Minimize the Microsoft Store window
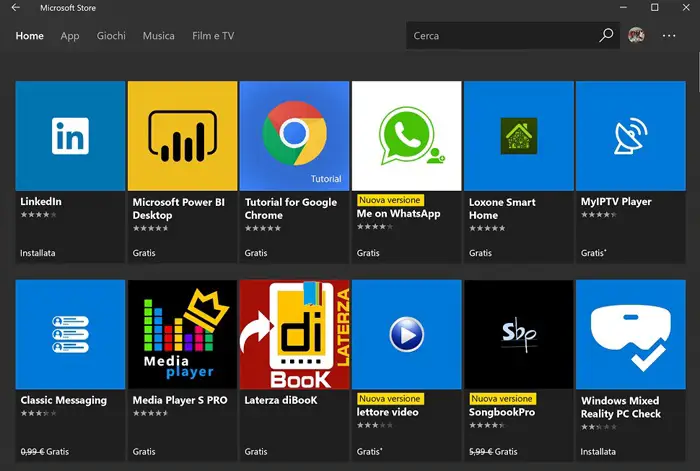The height and width of the screenshot is (471, 700). pyautogui.click(x=623, y=8)
